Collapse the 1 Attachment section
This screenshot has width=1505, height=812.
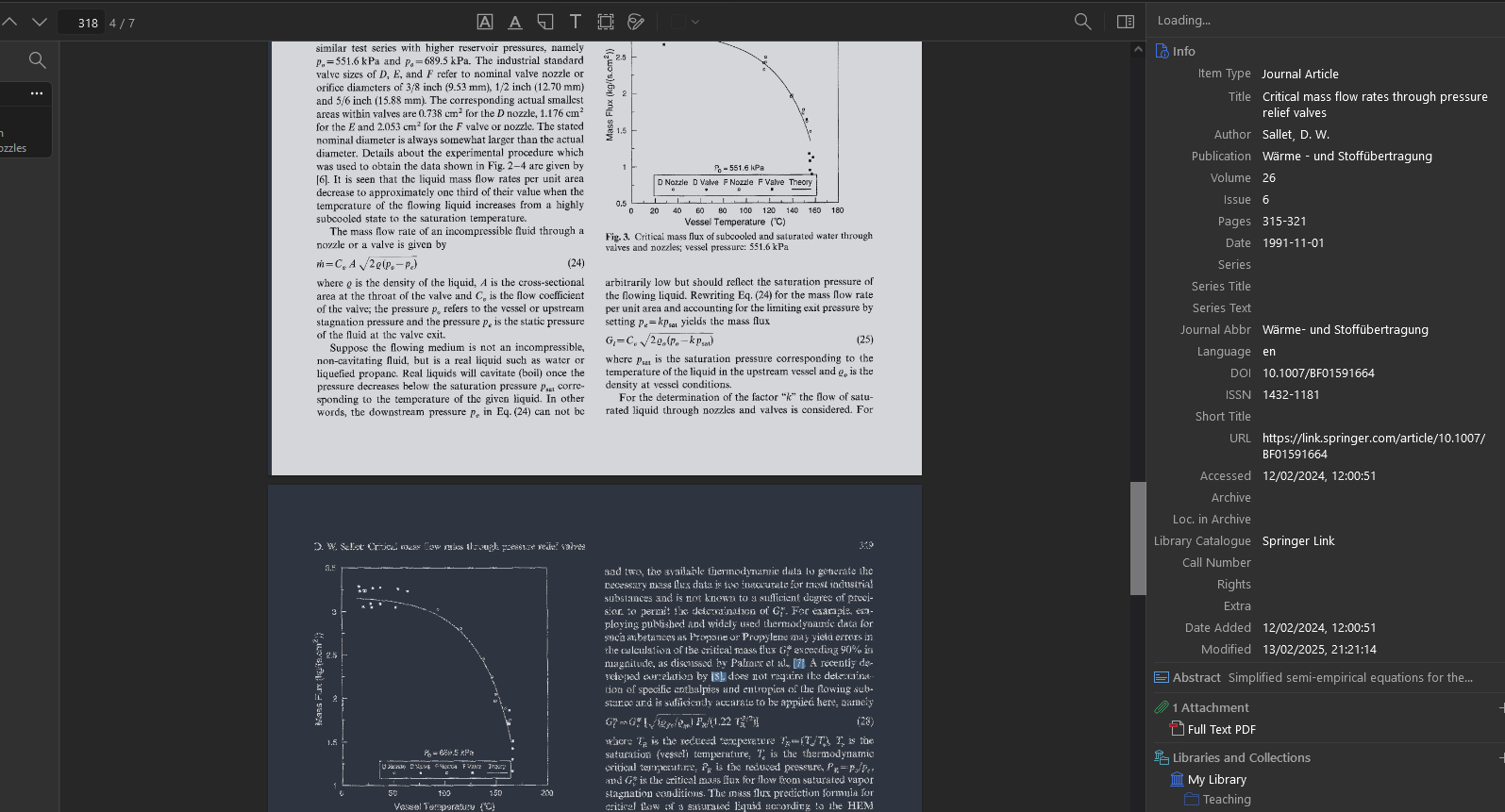tap(1211, 707)
